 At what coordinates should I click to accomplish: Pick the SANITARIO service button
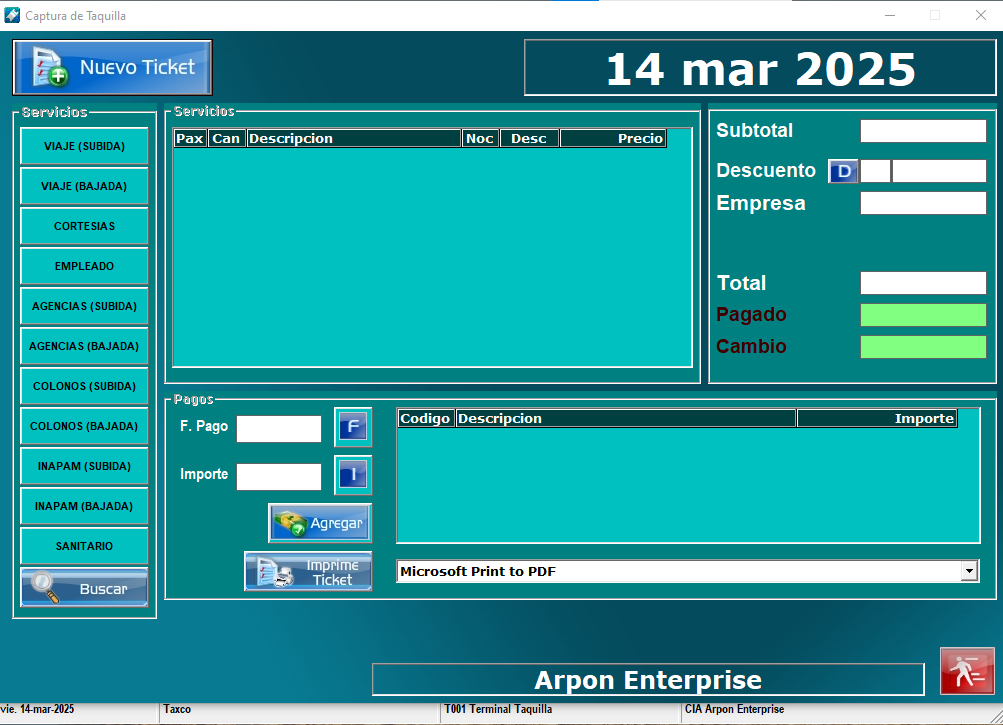click(84, 546)
